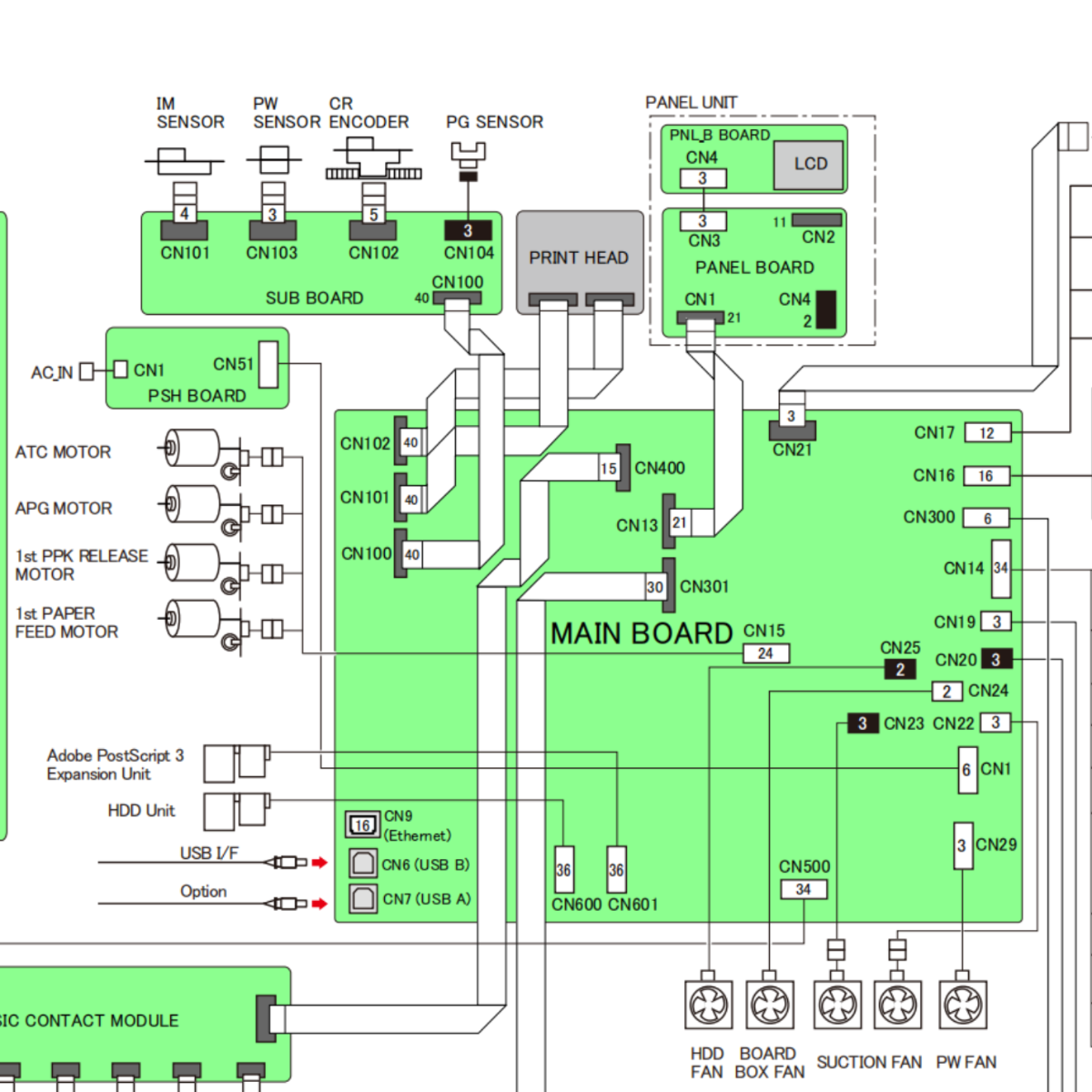1092x1092 pixels.
Task: Click the black CN20 connector
Action: (996, 660)
